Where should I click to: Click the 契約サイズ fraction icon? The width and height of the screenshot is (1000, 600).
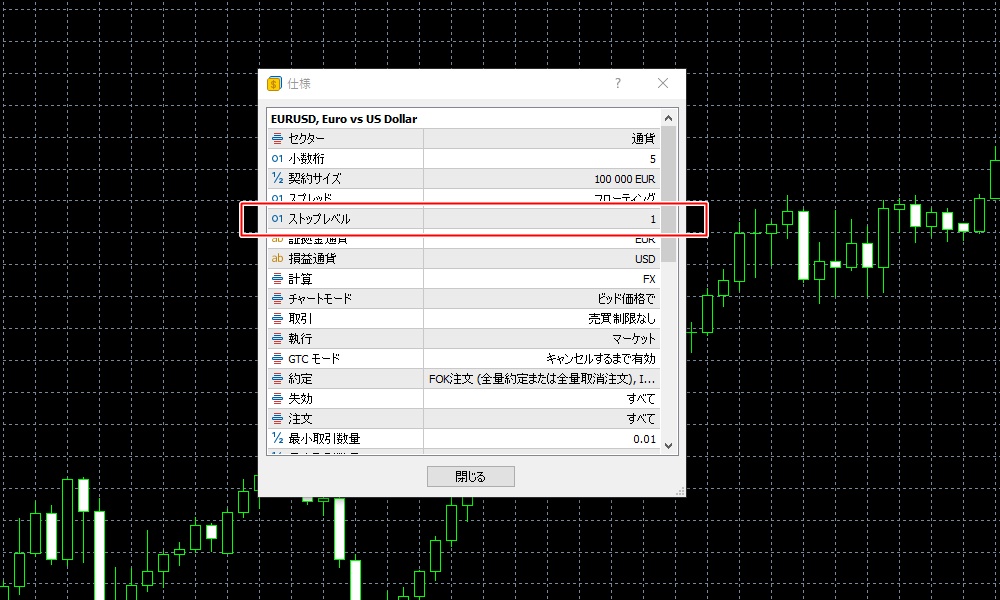click(278, 179)
